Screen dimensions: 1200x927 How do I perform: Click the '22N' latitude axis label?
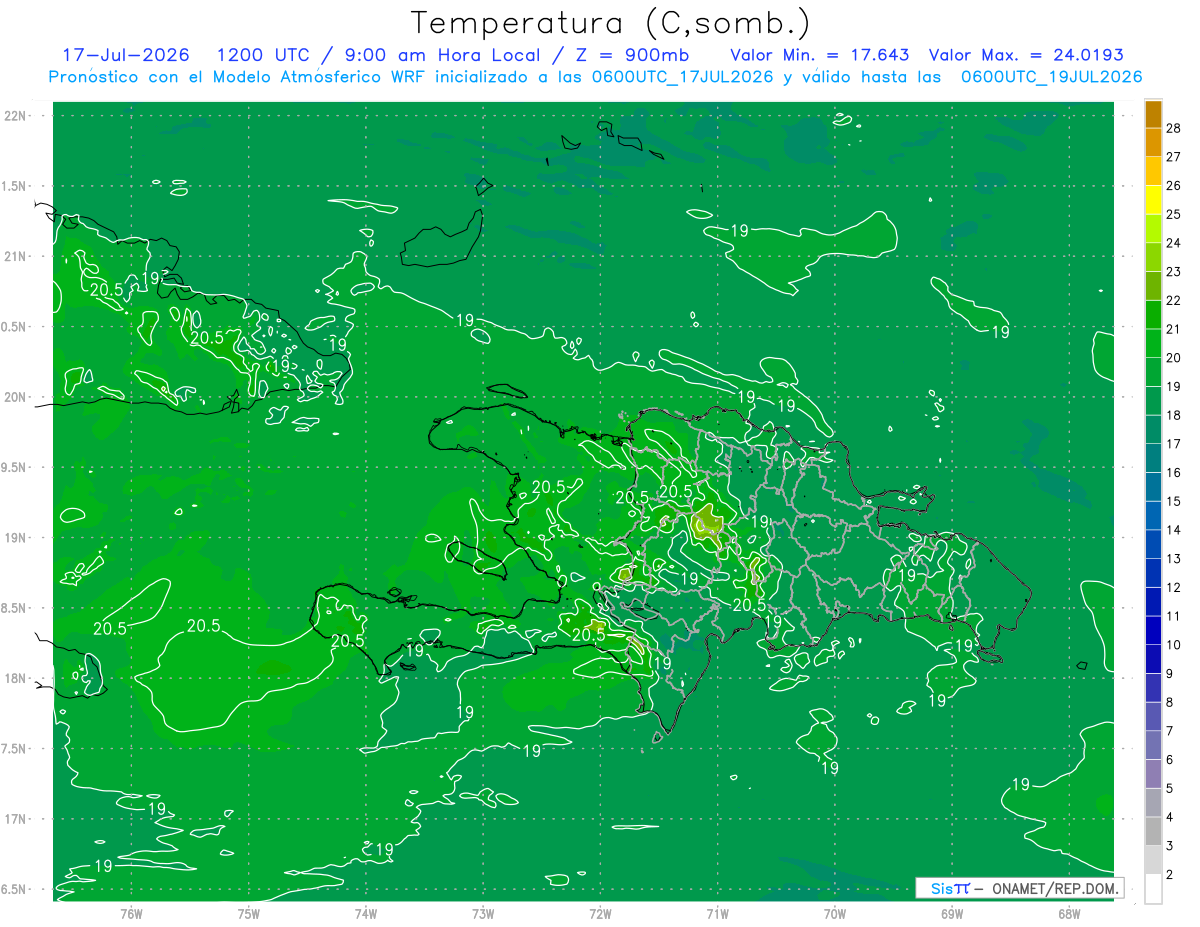(x=16, y=116)
